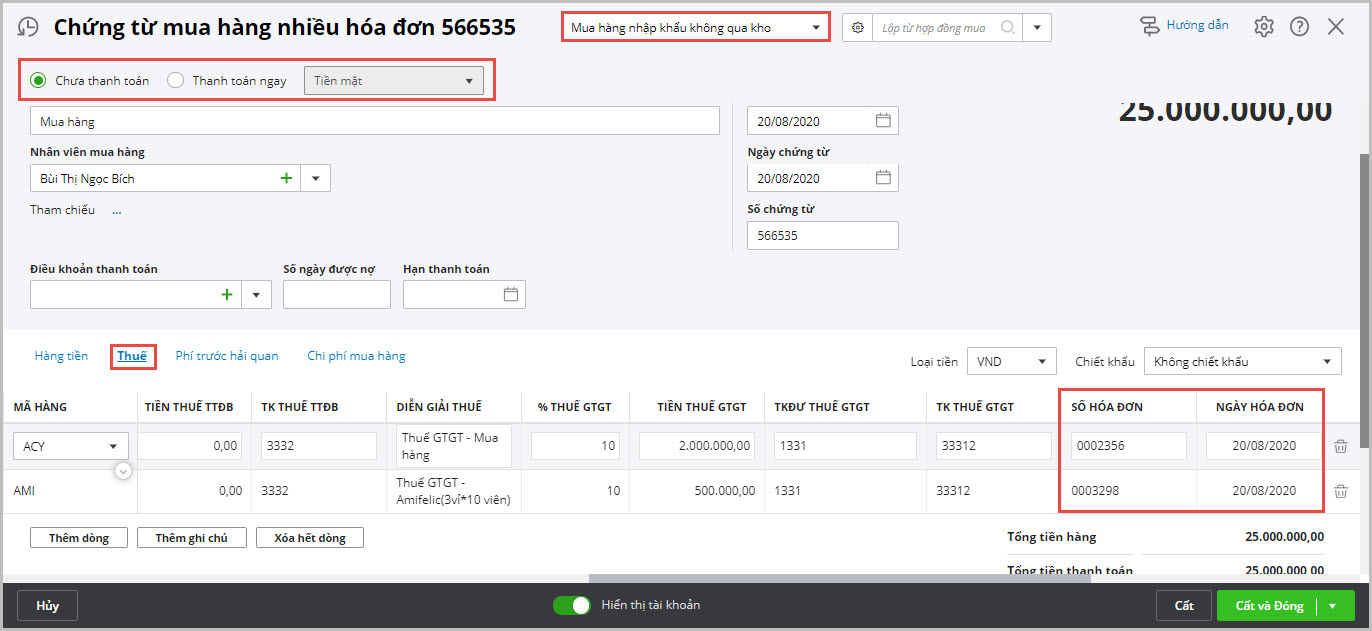Viewport: 1372px width, 631px height.
Task: Add new purchasing employee with plus icon
Action: 287,178
